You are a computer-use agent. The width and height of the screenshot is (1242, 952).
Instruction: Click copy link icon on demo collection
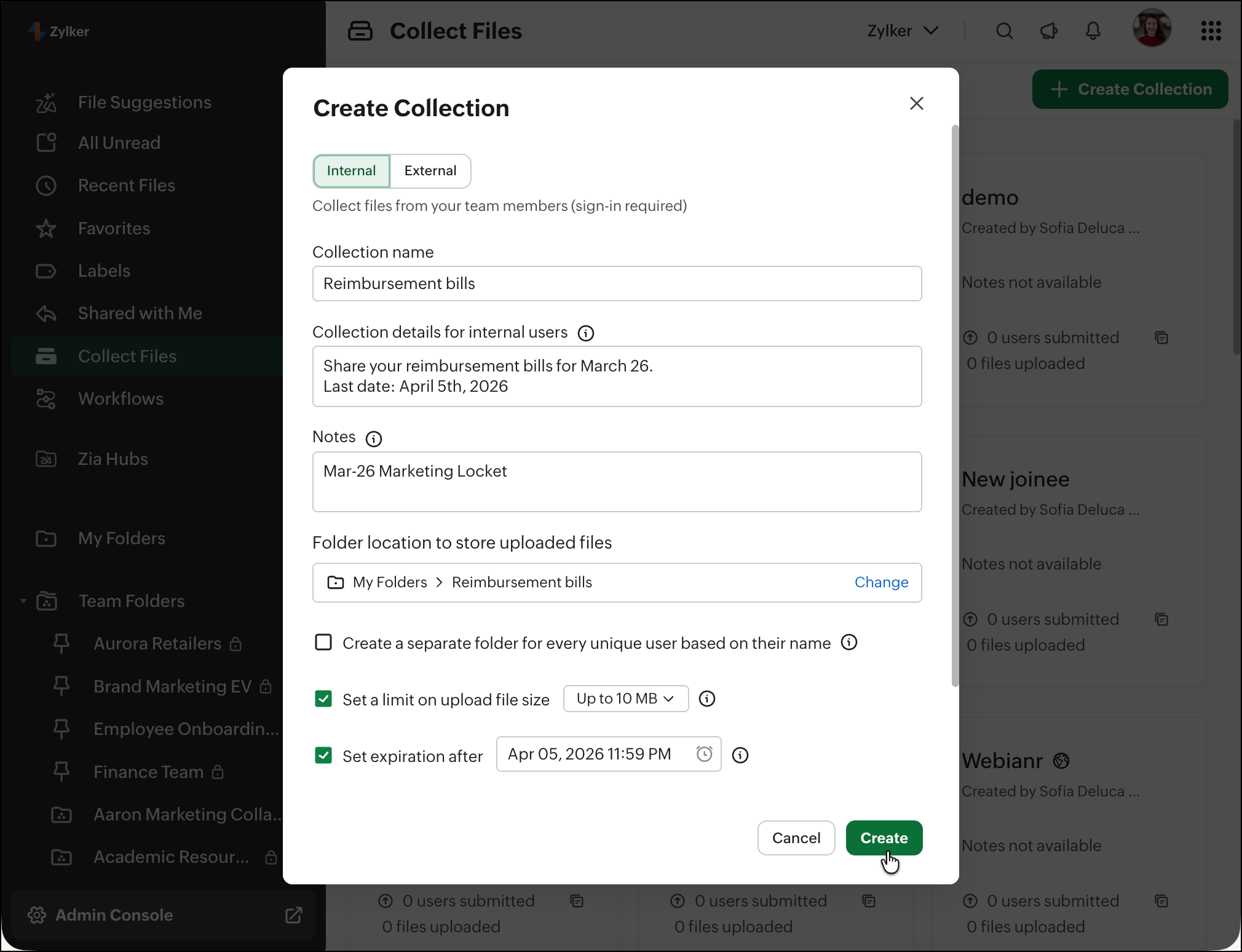coord(1161,338)
